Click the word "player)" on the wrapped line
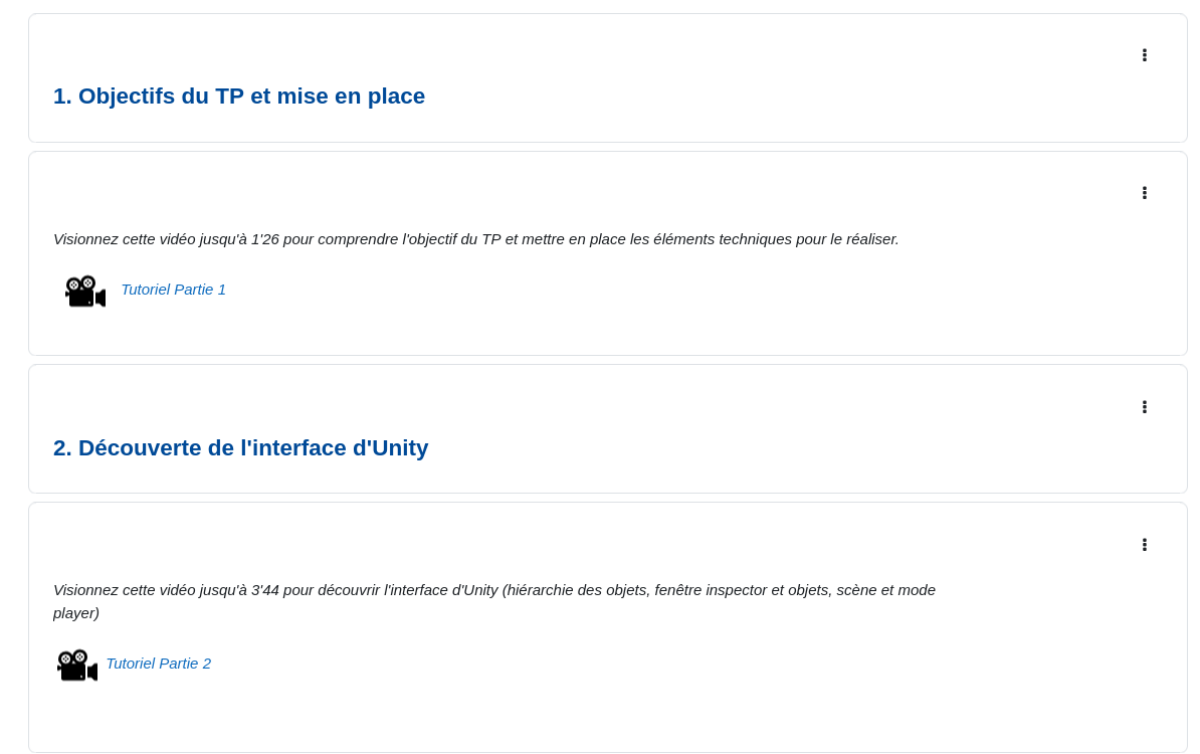The image size is (1200, 754). (x=76, y=613)
